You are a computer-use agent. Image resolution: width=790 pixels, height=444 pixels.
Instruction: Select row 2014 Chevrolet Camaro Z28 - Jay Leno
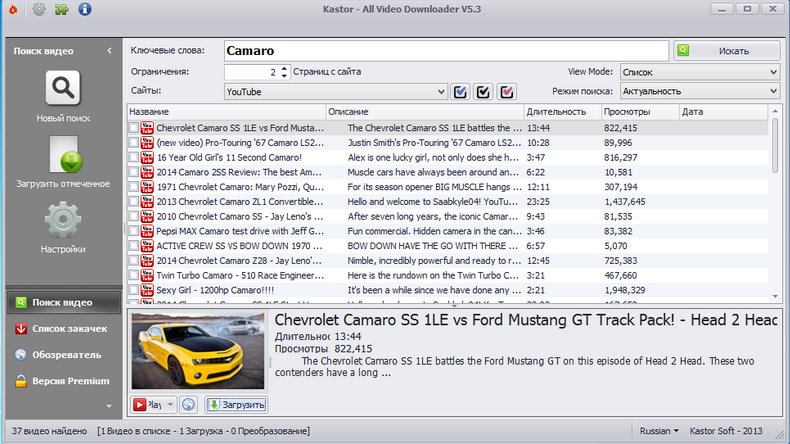pyautogui.click(x=448, y=261)
